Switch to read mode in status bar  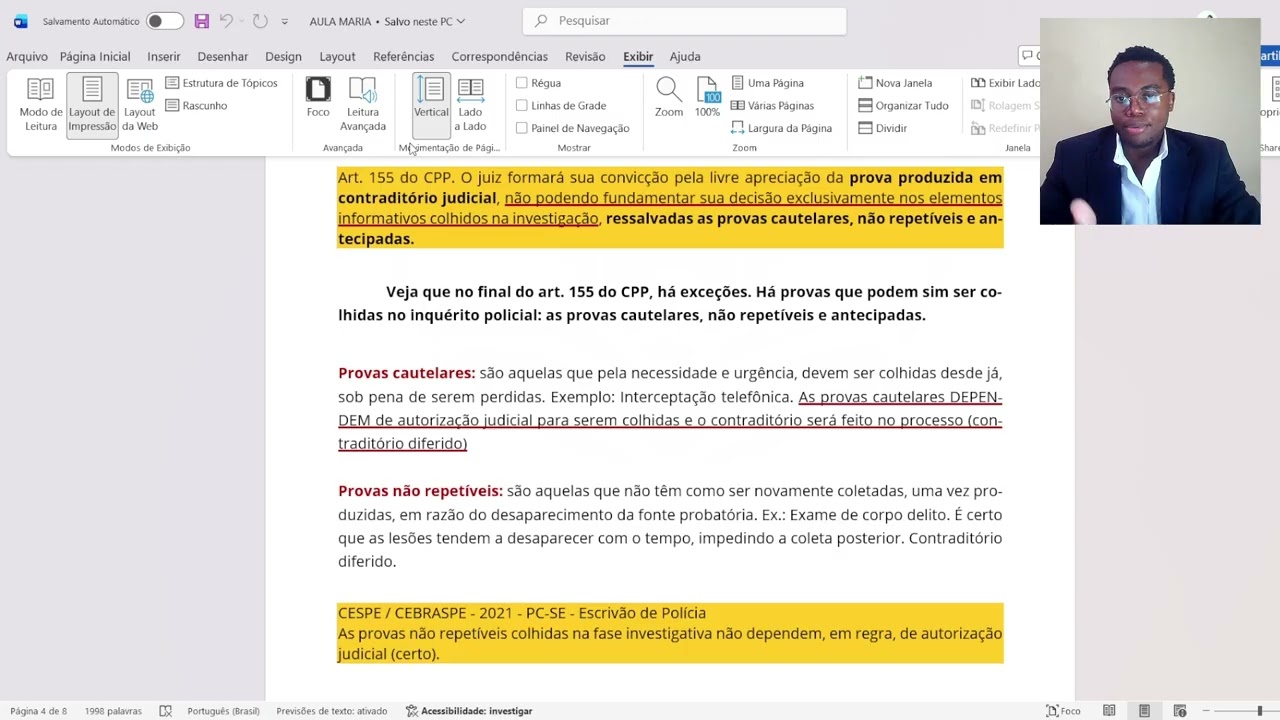tap(1109, 711)
